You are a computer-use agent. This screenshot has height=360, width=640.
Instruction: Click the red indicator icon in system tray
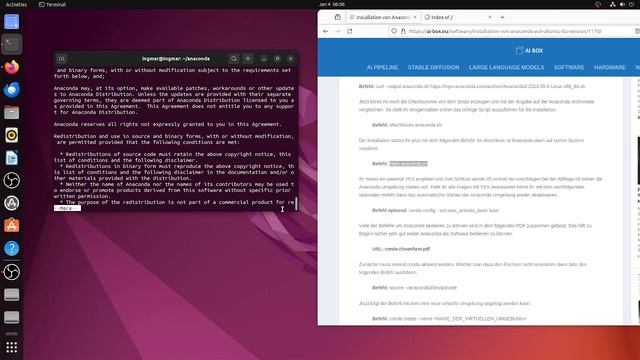pyautogui.click(x=598, y=4)
